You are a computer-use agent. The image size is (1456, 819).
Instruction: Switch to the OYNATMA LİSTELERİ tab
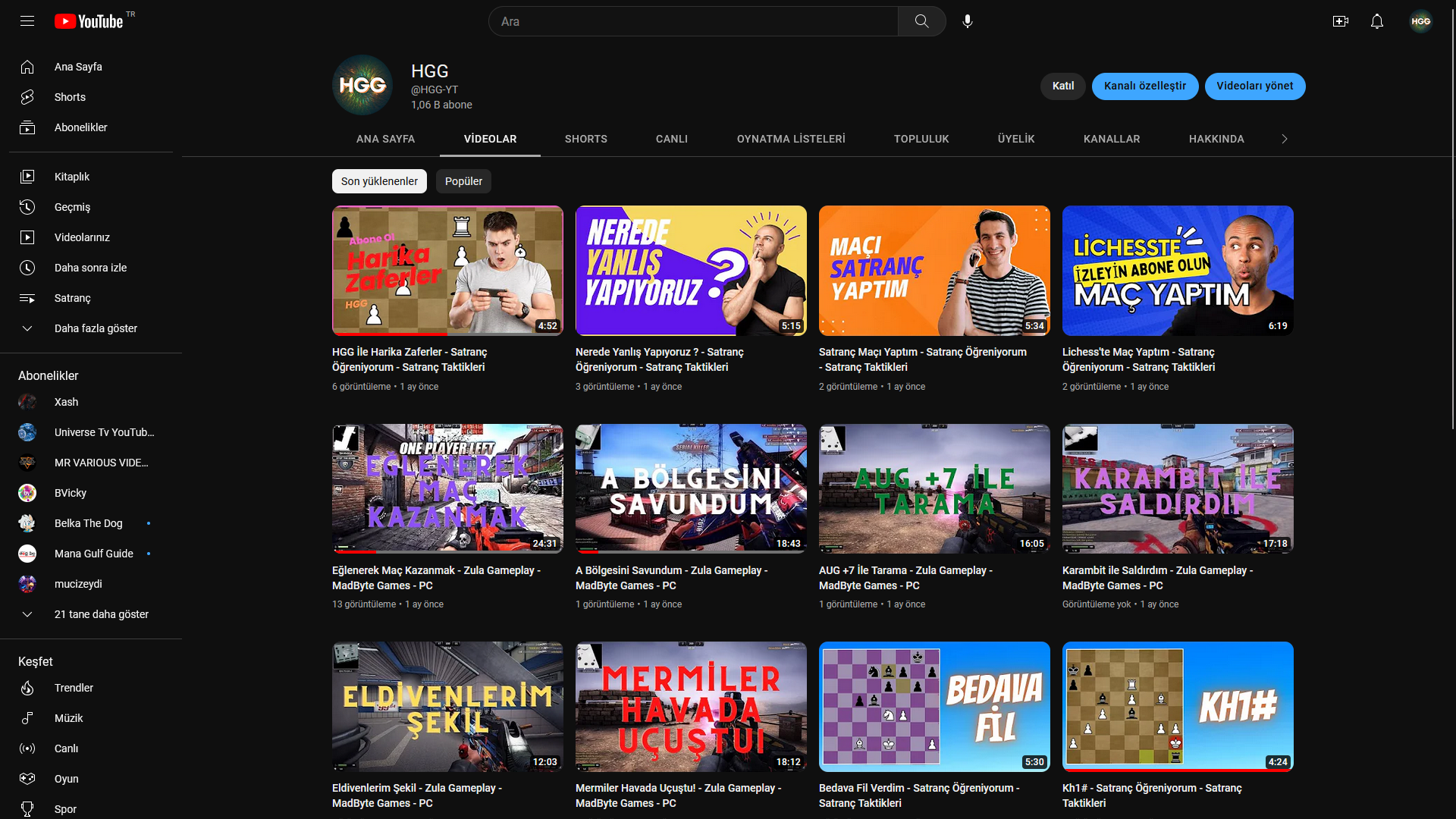pyautogui.click(x=791, y=139)
